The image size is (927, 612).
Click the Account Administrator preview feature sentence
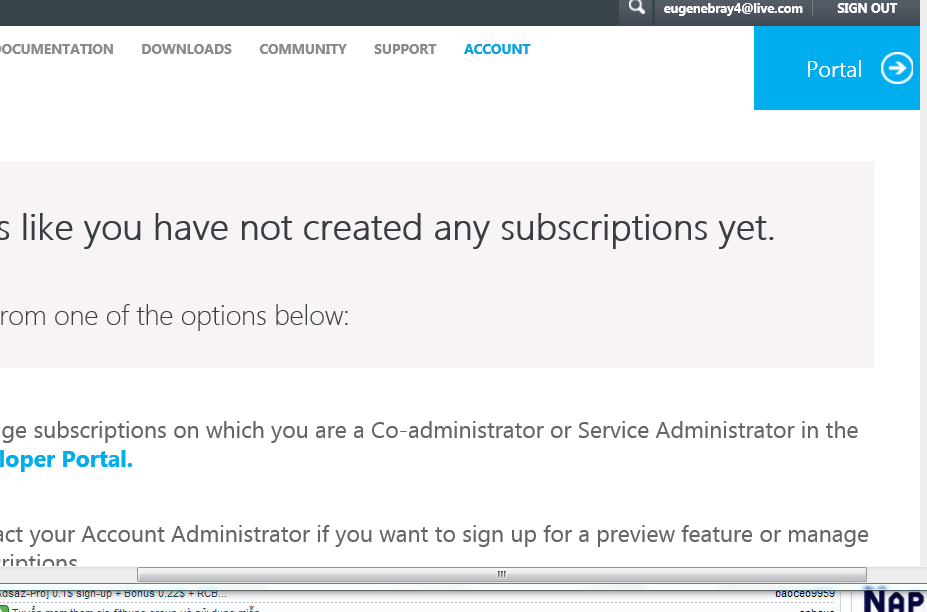click(x=435, y=534)
